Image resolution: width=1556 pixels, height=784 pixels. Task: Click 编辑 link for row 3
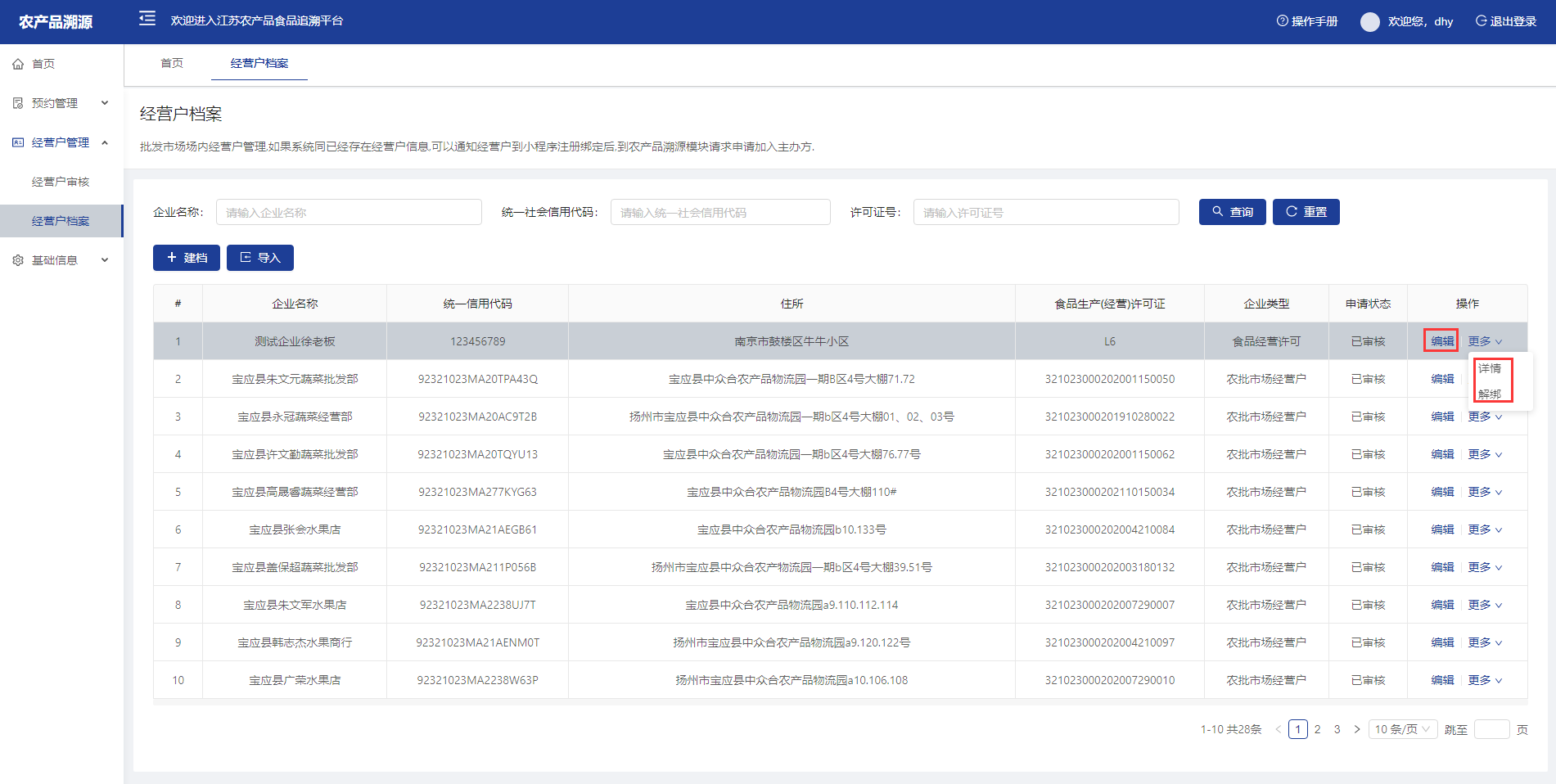[x=1442, y=417]
